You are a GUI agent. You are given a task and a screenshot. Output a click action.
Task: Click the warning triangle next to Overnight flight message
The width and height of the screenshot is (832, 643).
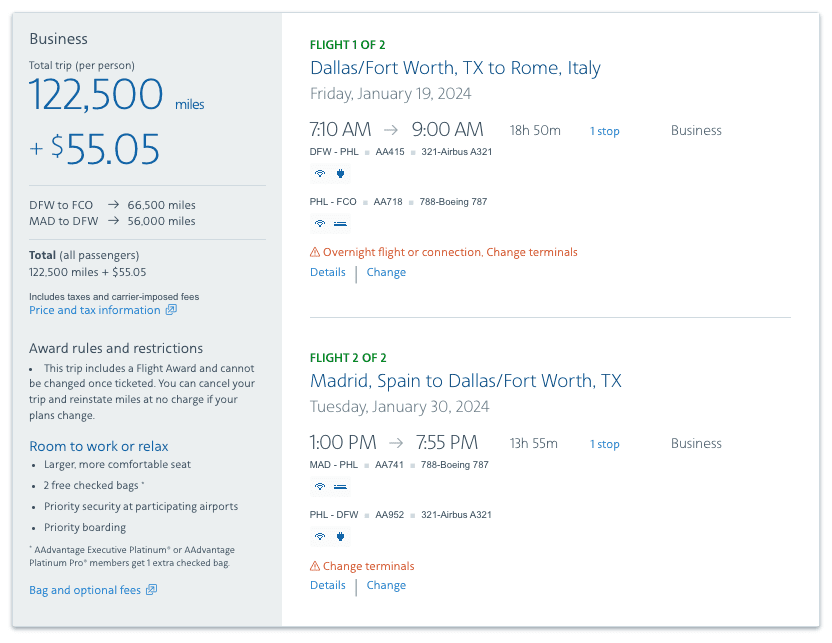tap(314, 251)
